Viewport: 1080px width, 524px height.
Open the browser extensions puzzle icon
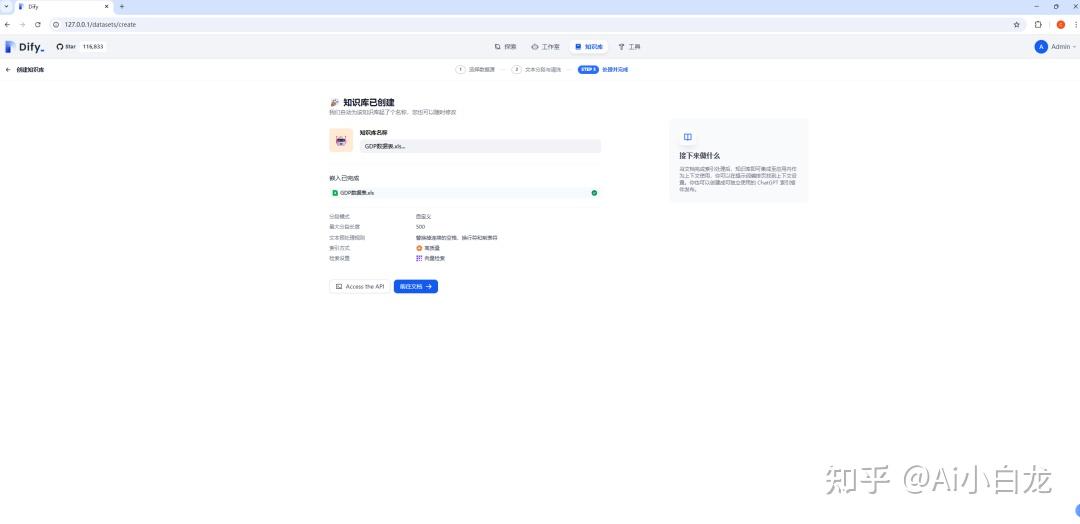pos(1039,24)
